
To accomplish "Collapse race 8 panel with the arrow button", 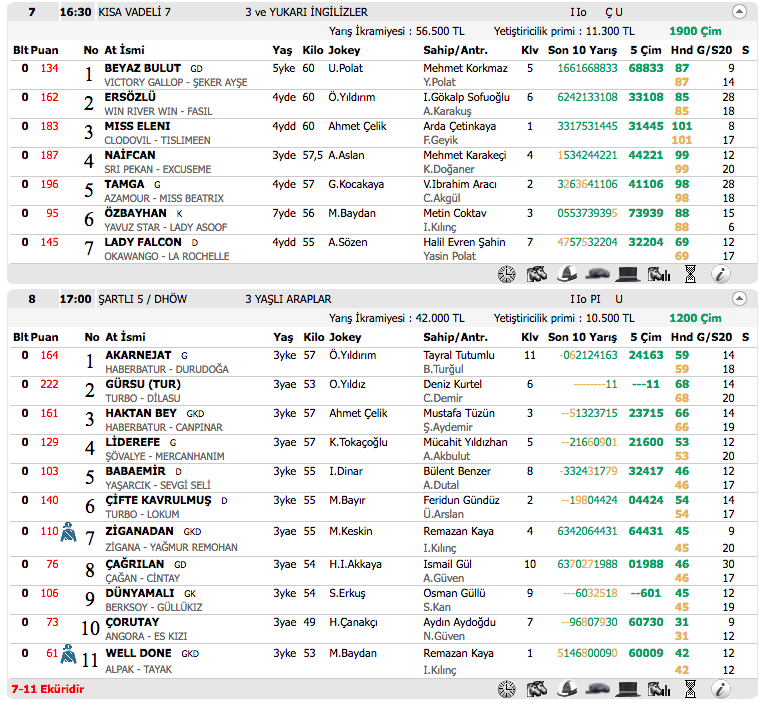I will [739, 298].
